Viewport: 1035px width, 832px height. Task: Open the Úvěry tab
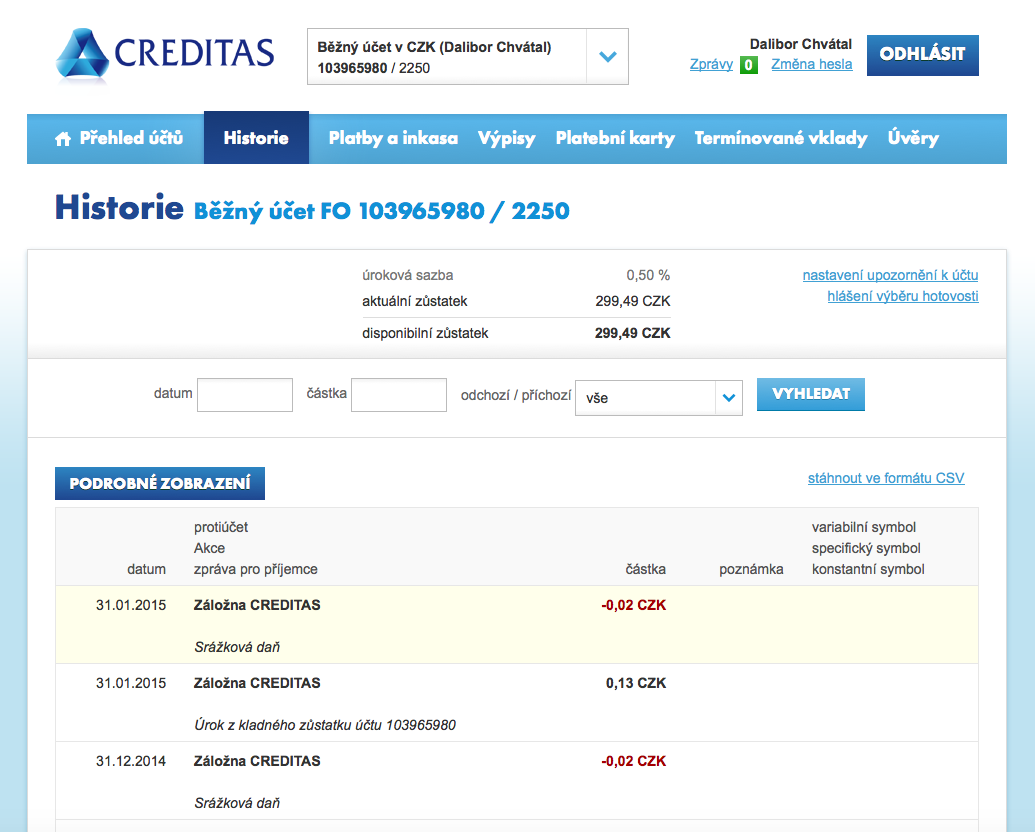pos(913,138)
